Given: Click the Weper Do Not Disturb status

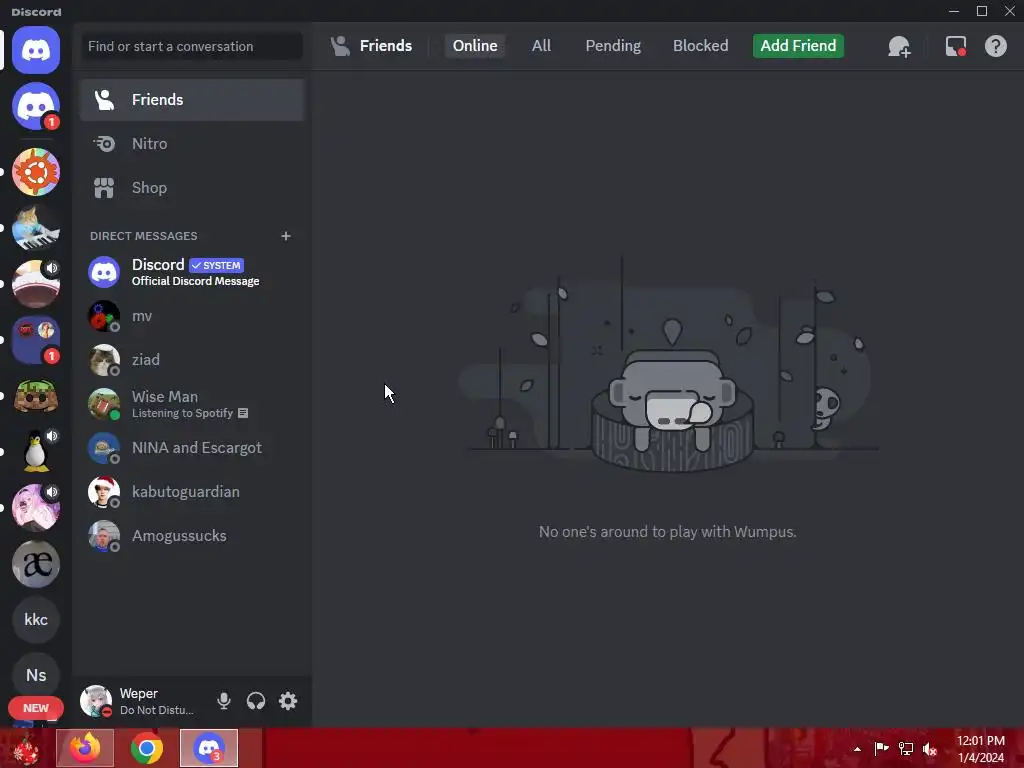Looking at the screenshot, I should pyautogui.click(x=157, y=710).
